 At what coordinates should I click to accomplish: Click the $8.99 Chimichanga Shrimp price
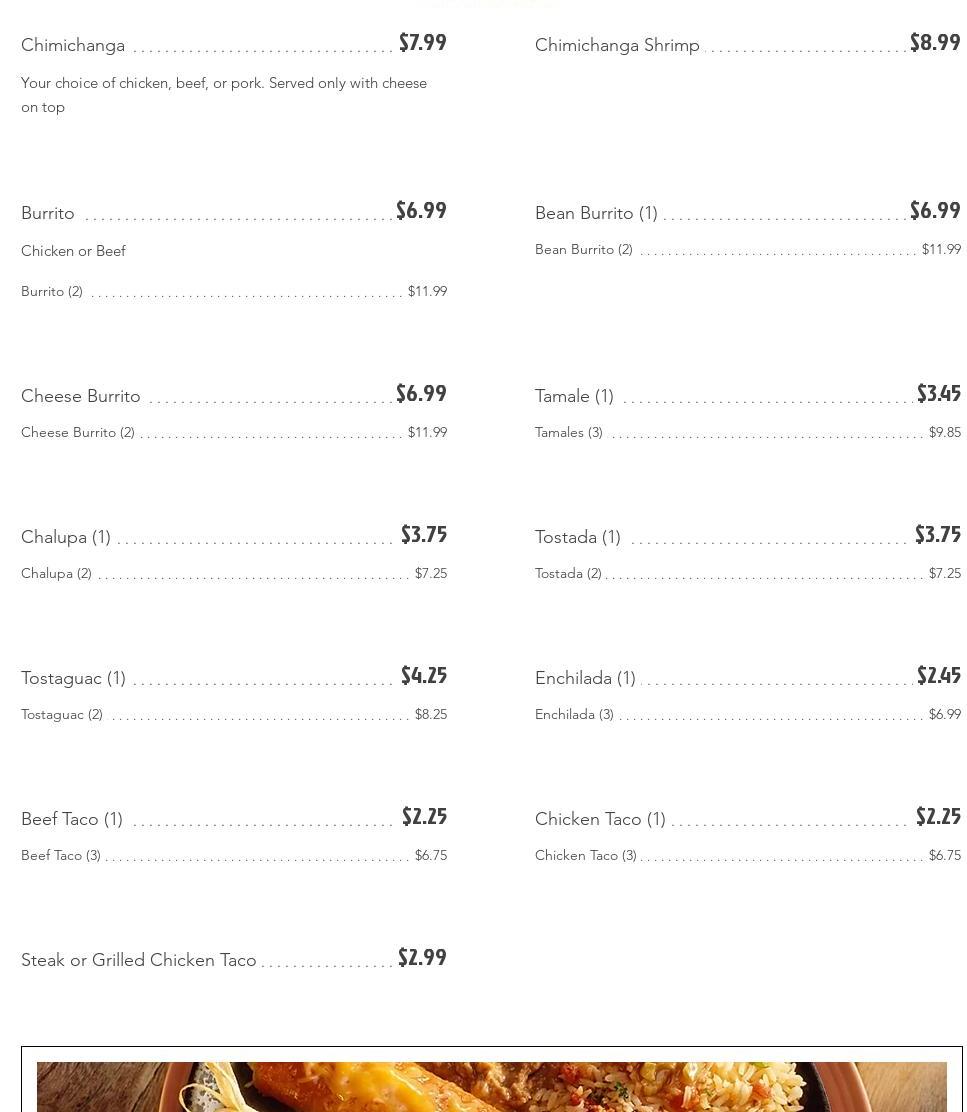(x=935, y=43)
